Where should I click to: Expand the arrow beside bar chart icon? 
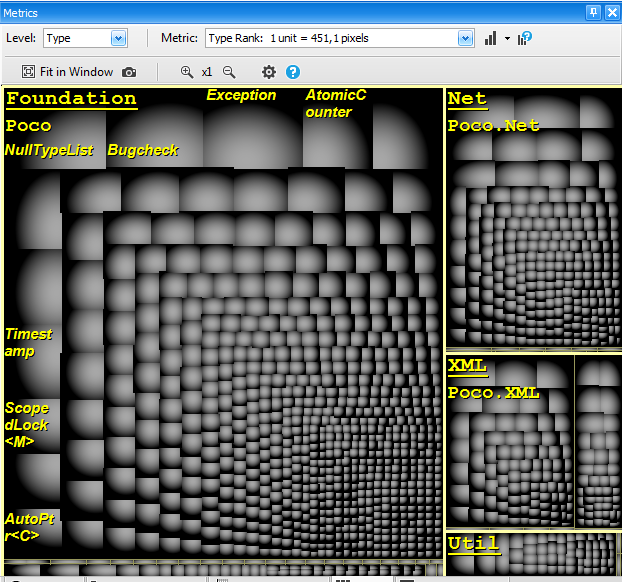(507, 38)
